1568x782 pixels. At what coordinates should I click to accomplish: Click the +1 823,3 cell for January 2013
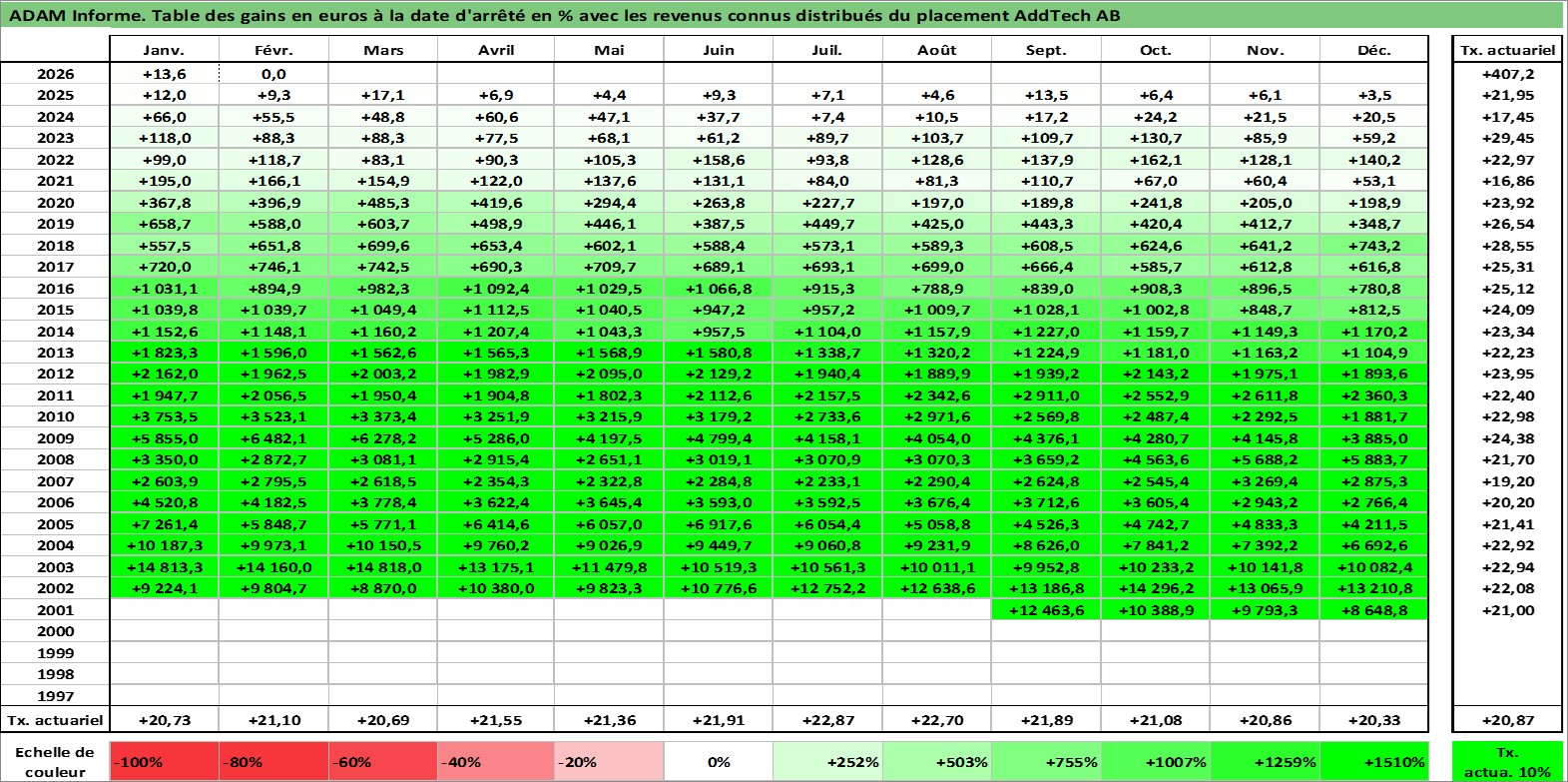coord(164,353)
